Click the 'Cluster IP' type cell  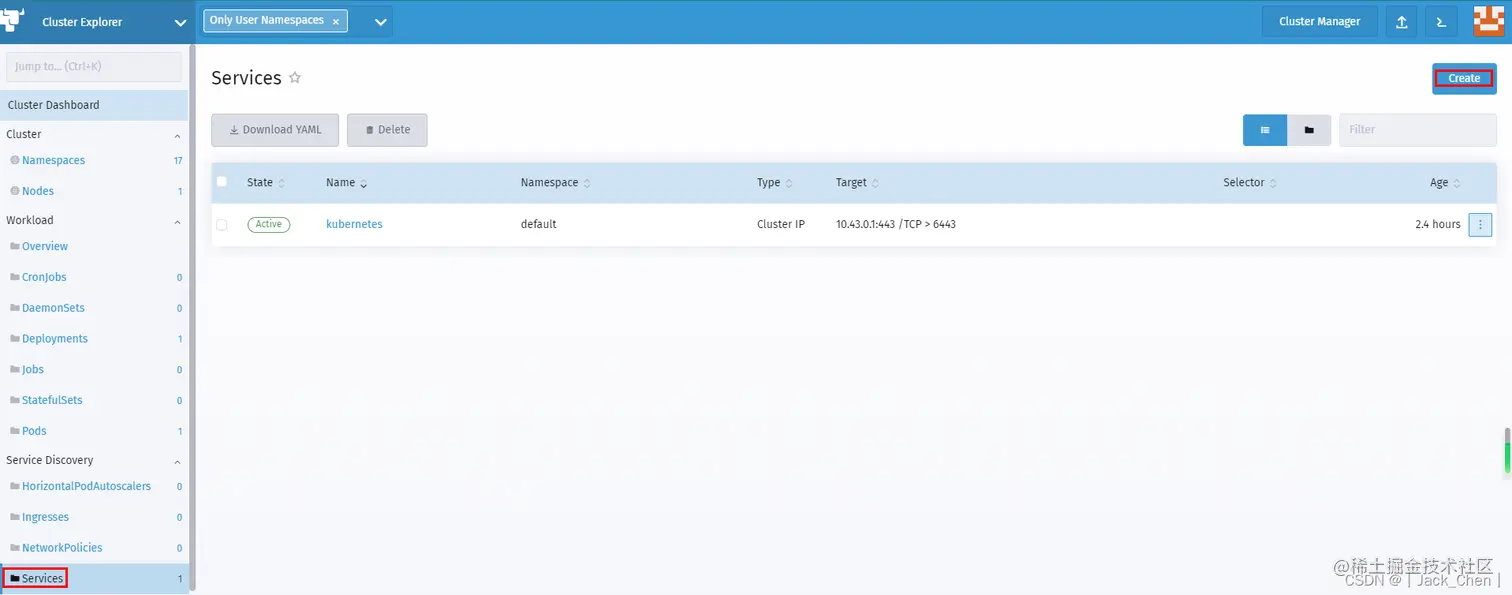pyautogui.click(x=781, y=224)
